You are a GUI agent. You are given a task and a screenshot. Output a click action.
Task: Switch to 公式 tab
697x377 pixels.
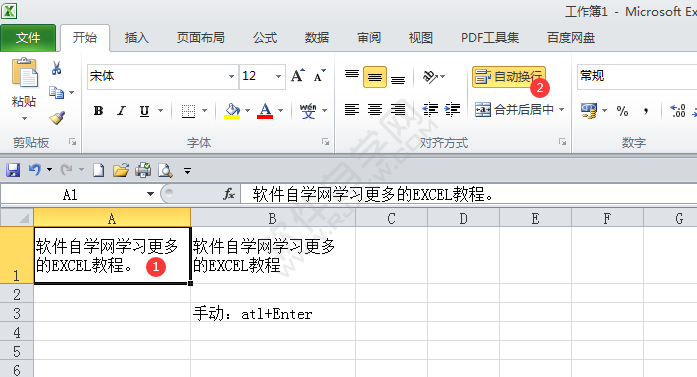point(265,38)
